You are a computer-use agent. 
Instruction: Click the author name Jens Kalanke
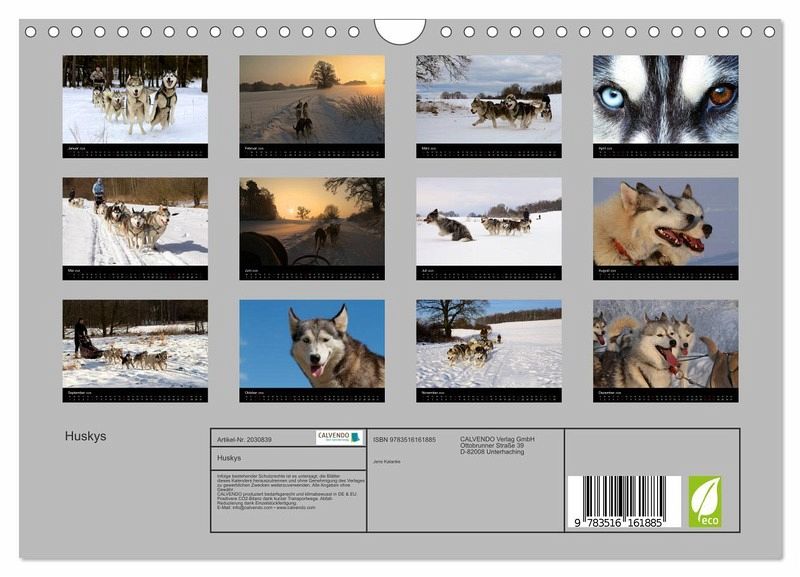click(x=385, y=459)
